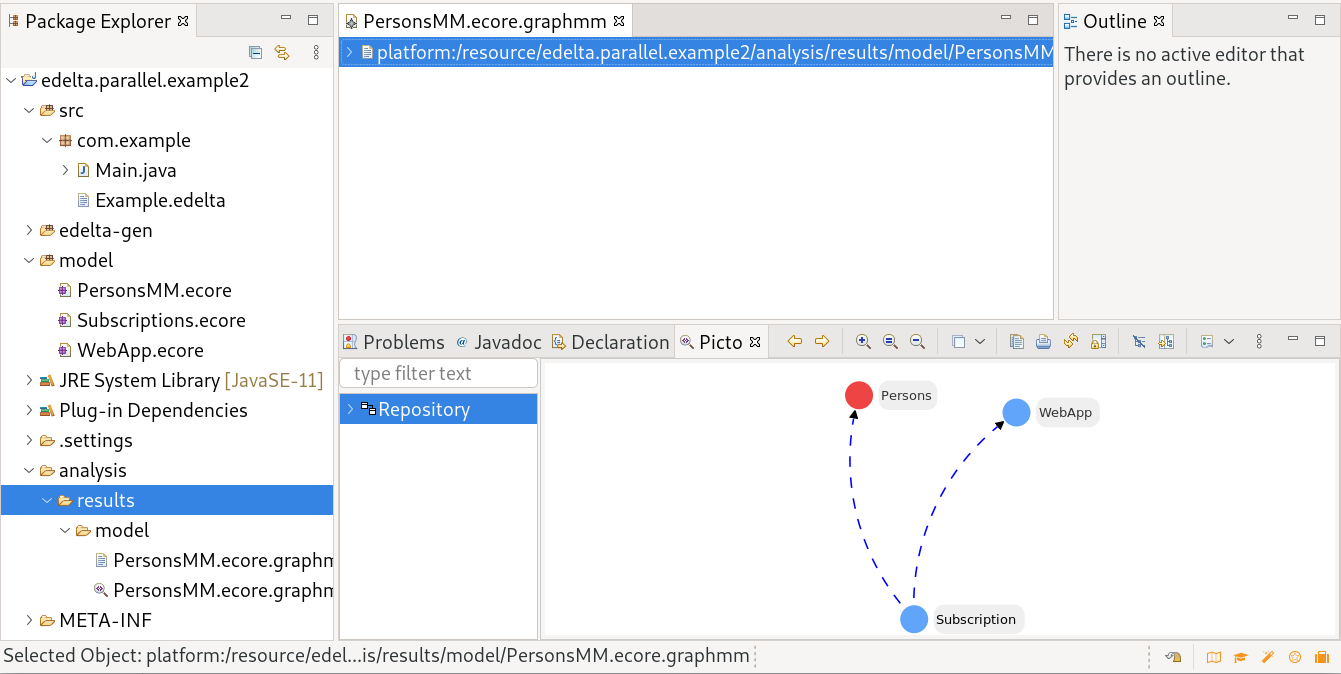Click inside the type filter text field
Viewport: 1341px width, 674px height.
coord(438,372)
